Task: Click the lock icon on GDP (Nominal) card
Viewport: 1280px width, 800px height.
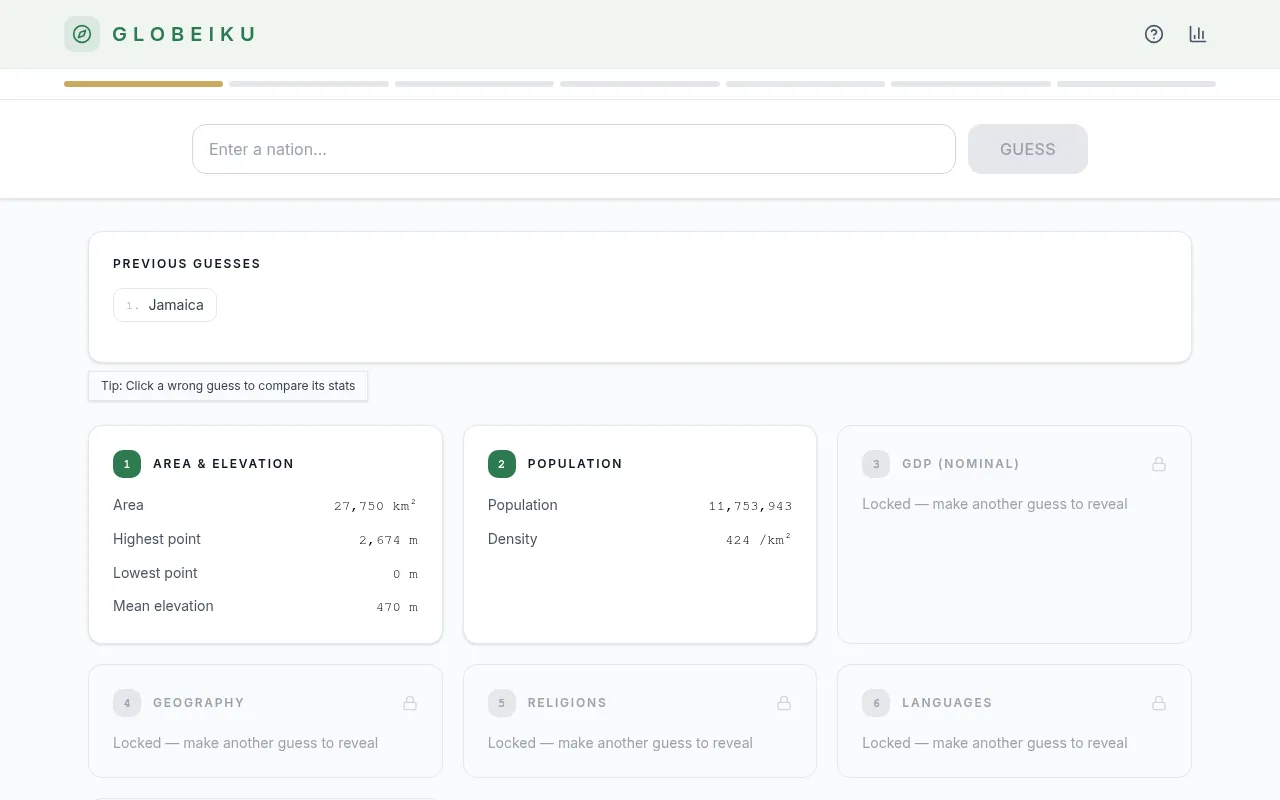Action: [x=1159, y=464]
